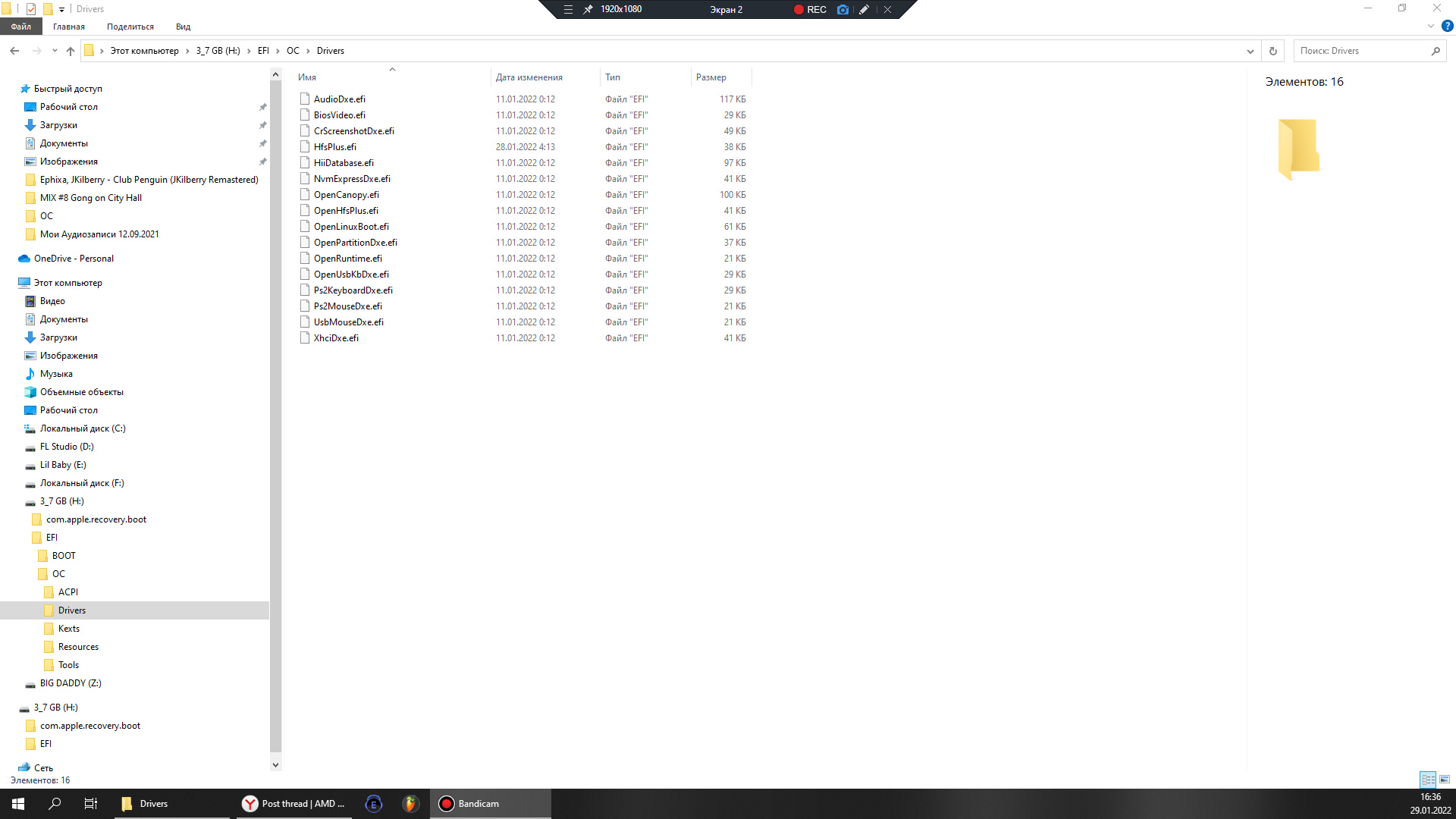Click the back navigation arrow

pyautogui.click(x=14, y=51)
